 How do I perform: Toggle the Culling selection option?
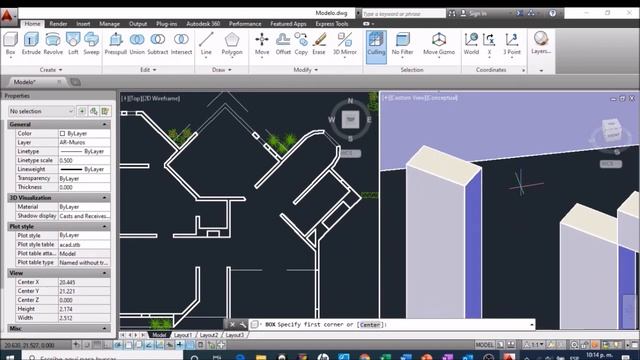coord(376,46)
